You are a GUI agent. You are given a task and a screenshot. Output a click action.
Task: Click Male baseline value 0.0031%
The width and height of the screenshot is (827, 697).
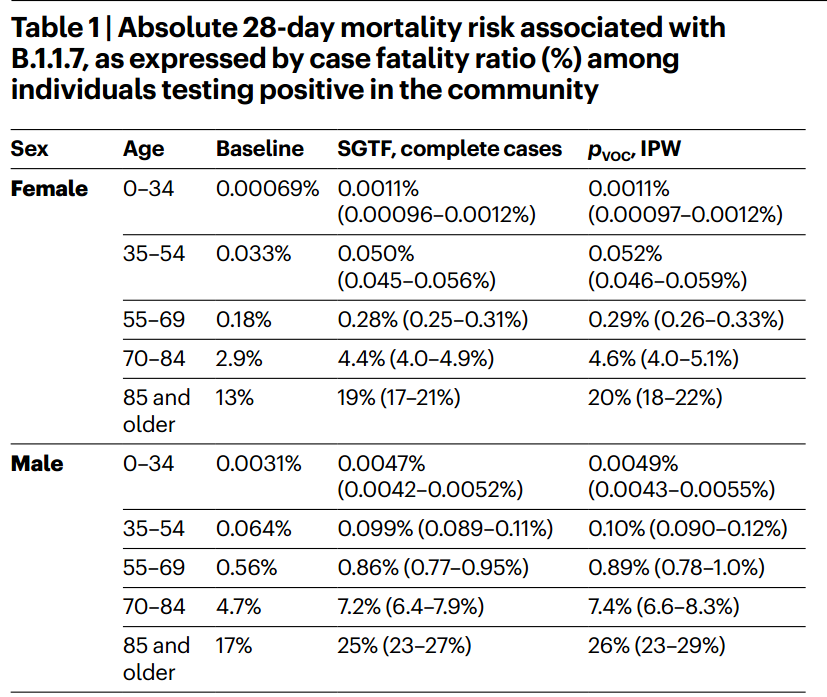259,464
